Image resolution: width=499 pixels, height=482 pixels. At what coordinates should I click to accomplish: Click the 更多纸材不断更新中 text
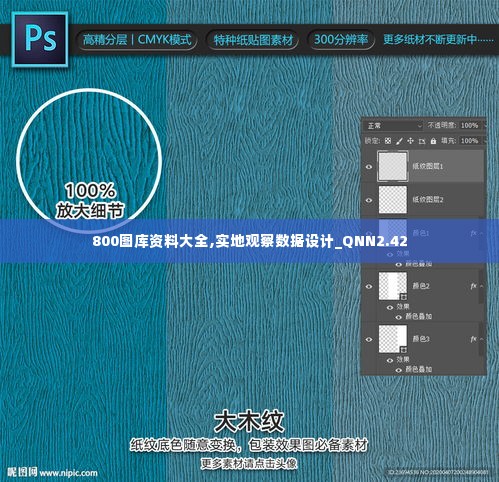438,40
